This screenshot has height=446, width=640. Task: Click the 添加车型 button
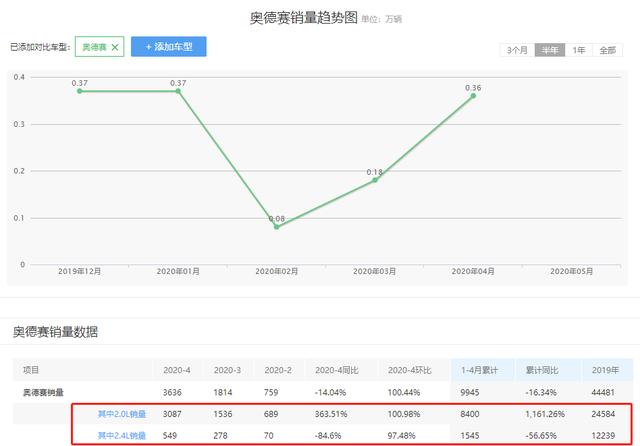click(169, 47)
